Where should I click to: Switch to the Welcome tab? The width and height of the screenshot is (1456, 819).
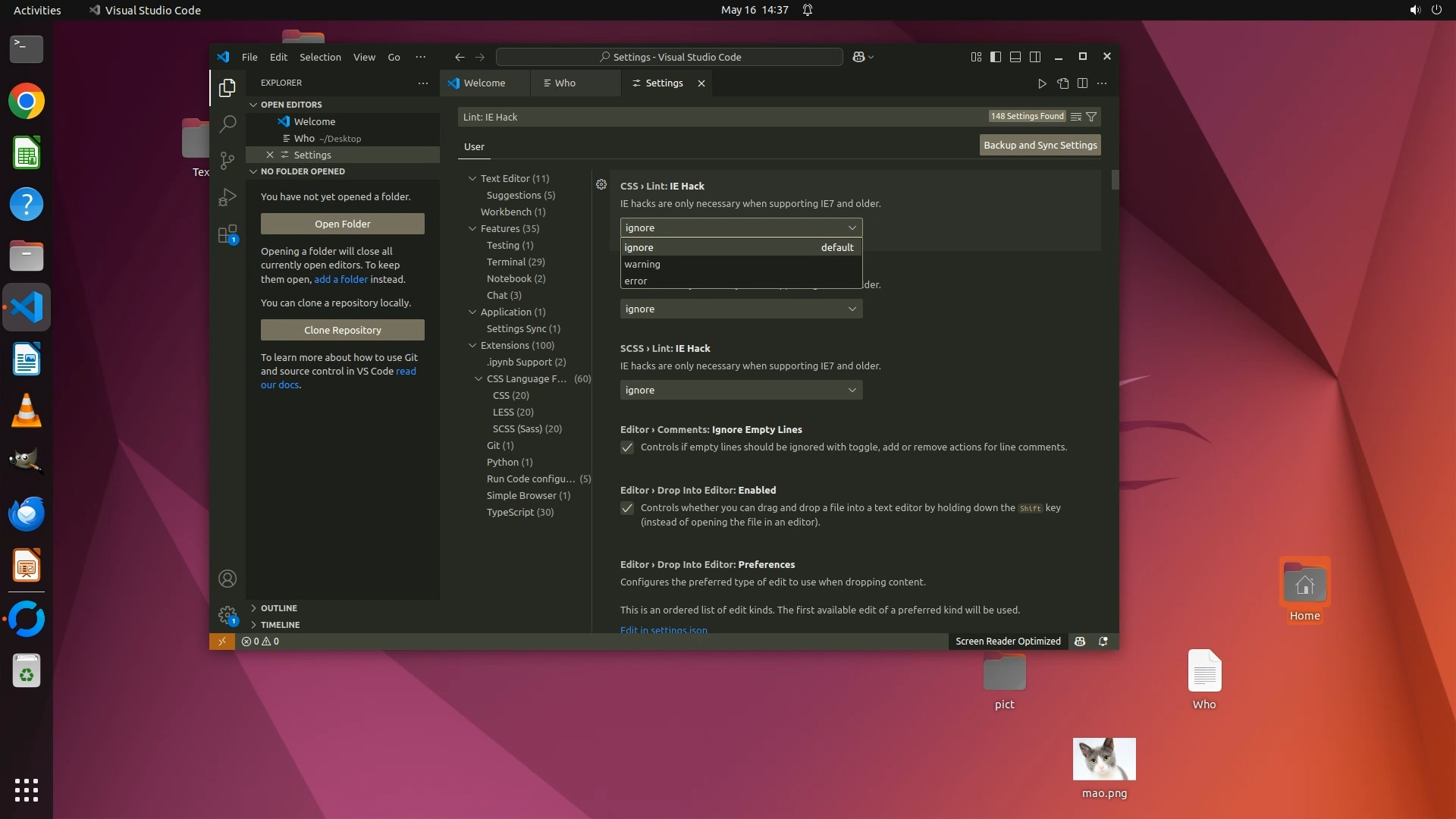pos(484,83)
